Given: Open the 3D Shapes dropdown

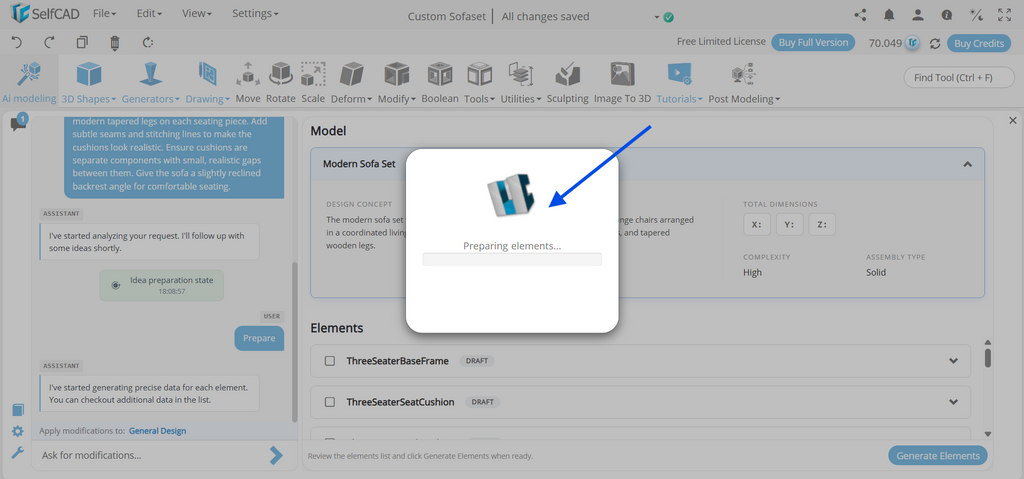Looking at the screenshot, I should tap(89, 82).
